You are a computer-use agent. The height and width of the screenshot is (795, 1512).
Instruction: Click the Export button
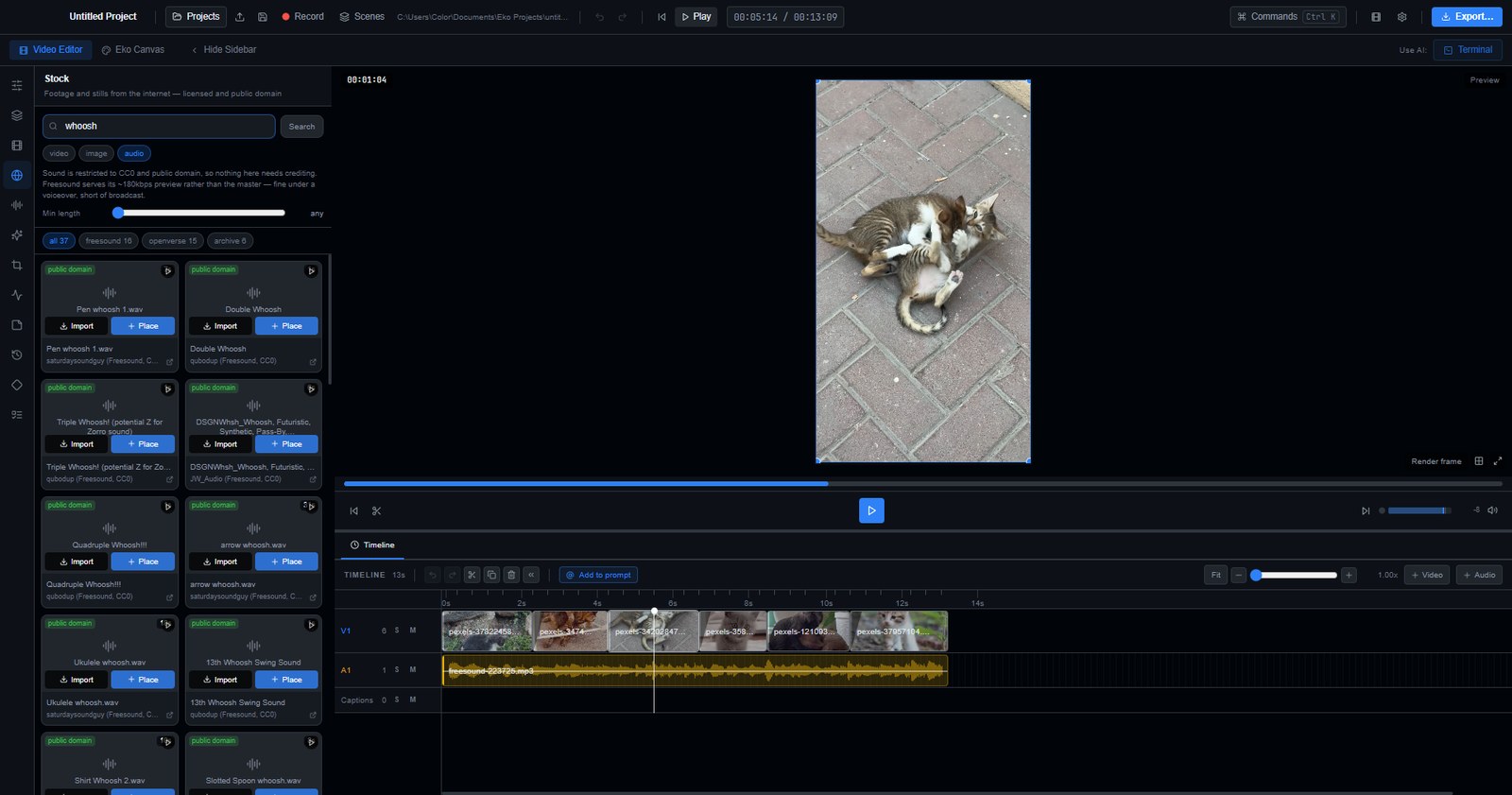point(1467,17)
